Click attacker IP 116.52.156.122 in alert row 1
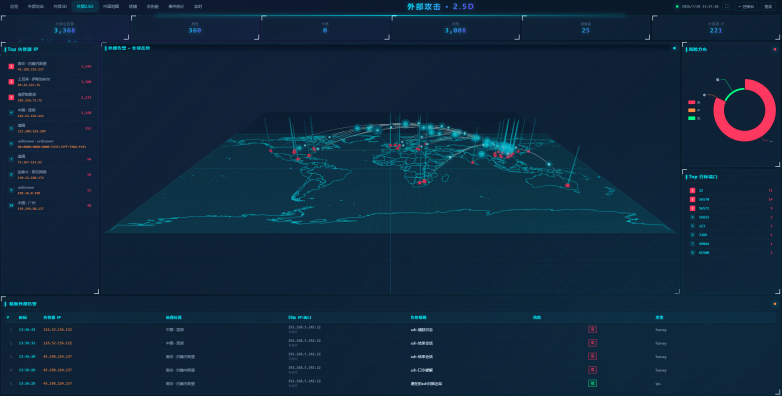 58,330
